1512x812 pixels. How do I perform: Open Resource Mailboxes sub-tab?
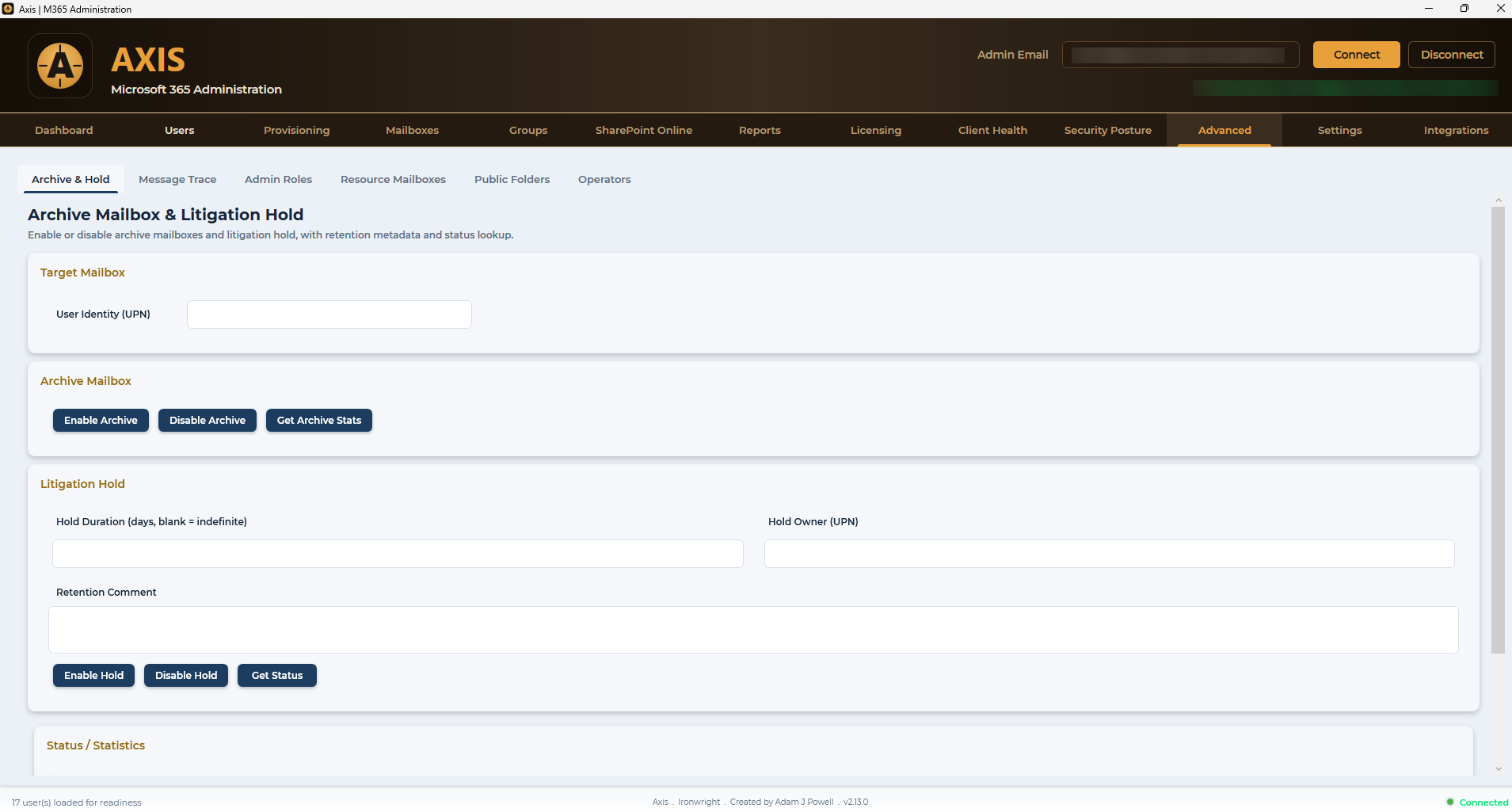pos(393,179)
